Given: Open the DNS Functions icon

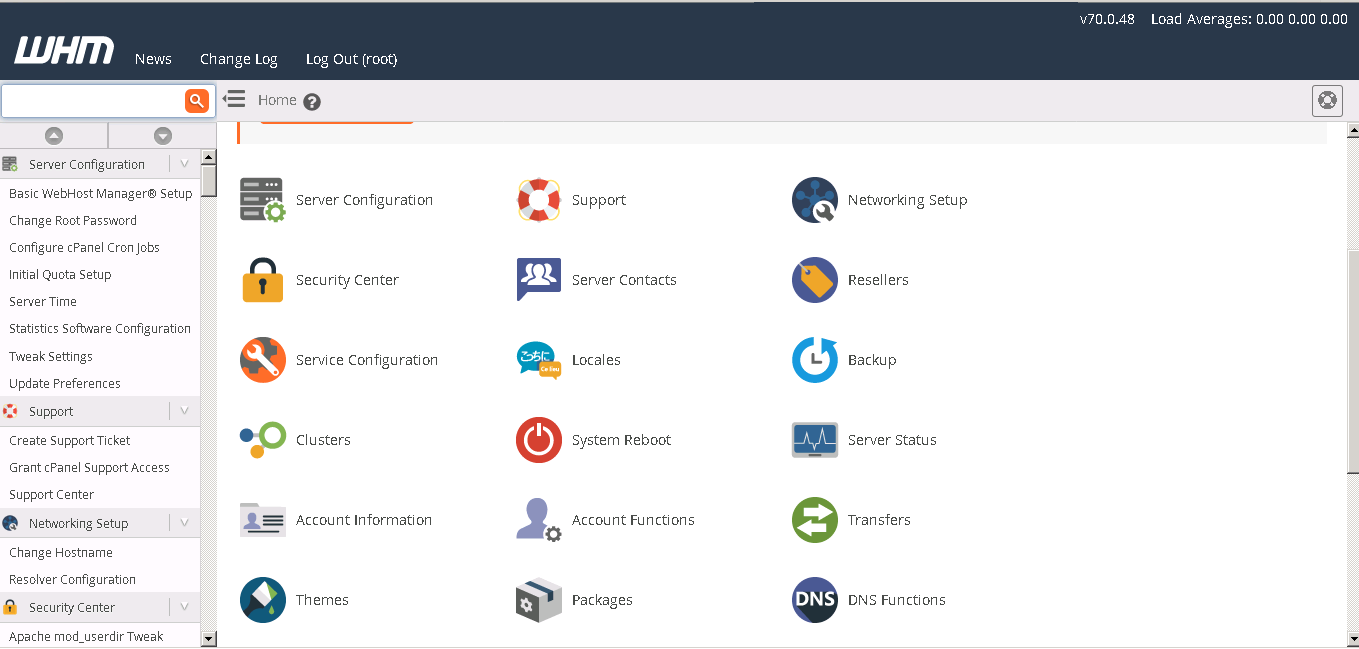Looking at the screenshot, I should 814,600.
